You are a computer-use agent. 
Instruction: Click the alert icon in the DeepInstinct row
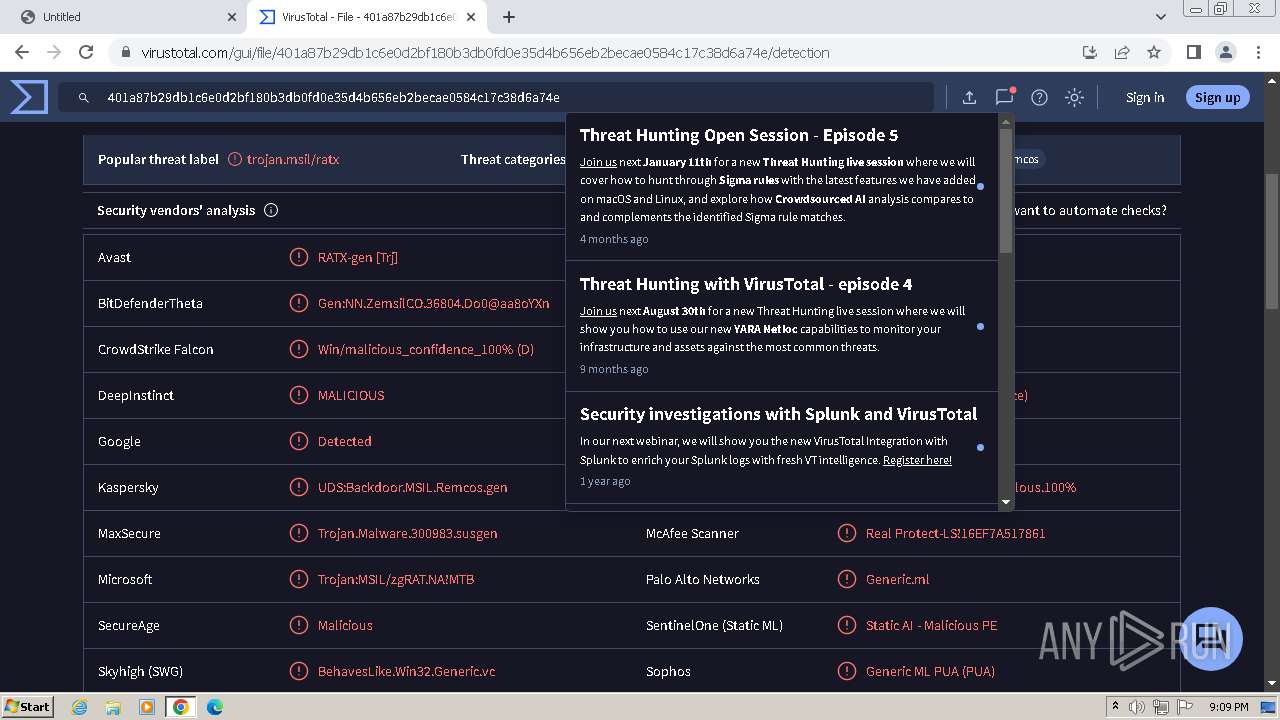coord(298,395)
